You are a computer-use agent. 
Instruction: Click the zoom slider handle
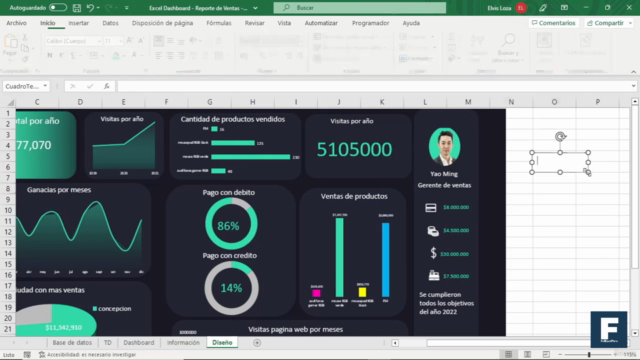(x=589, y=355)
